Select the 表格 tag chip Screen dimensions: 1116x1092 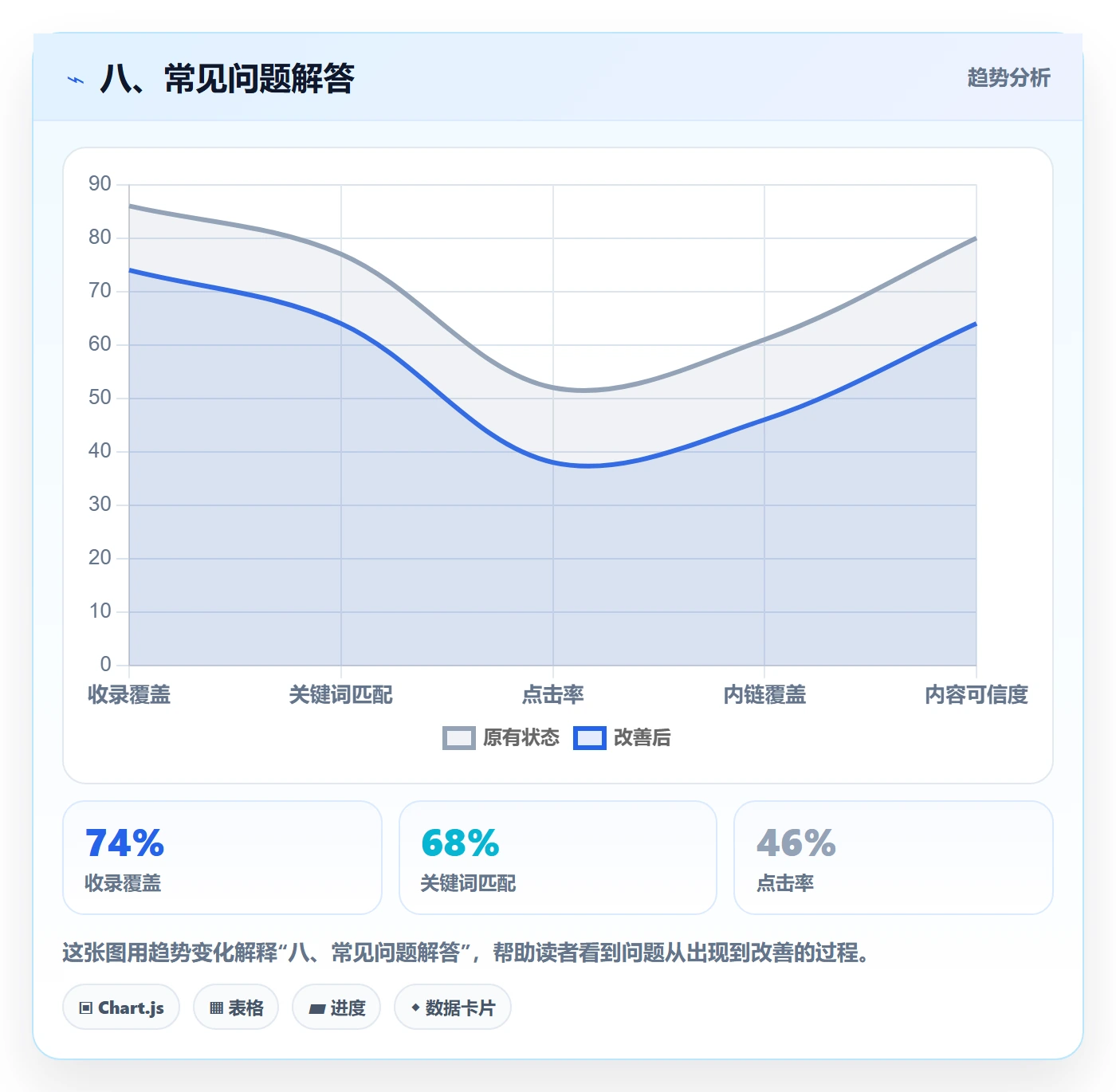236,1008
